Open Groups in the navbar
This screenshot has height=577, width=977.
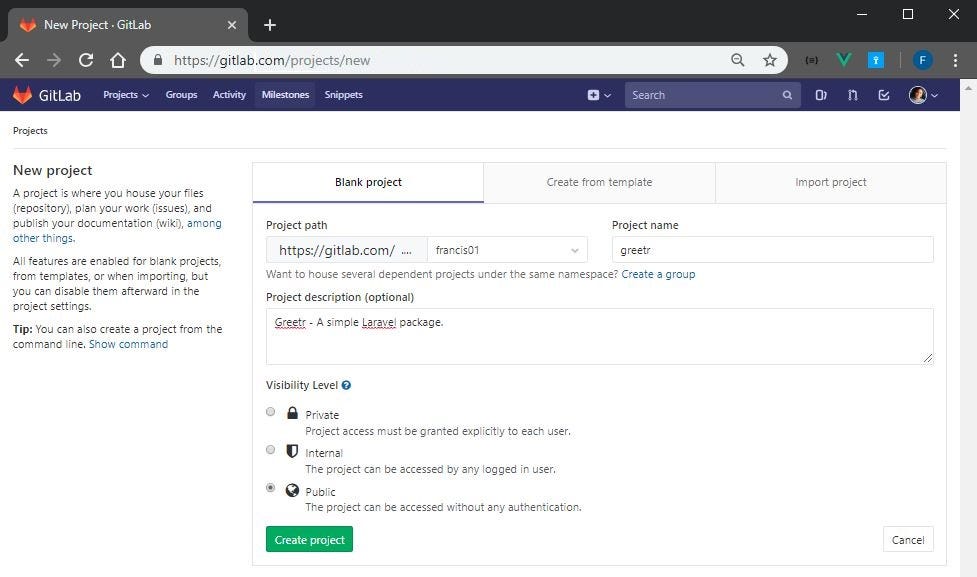click(x=181, y=95)
